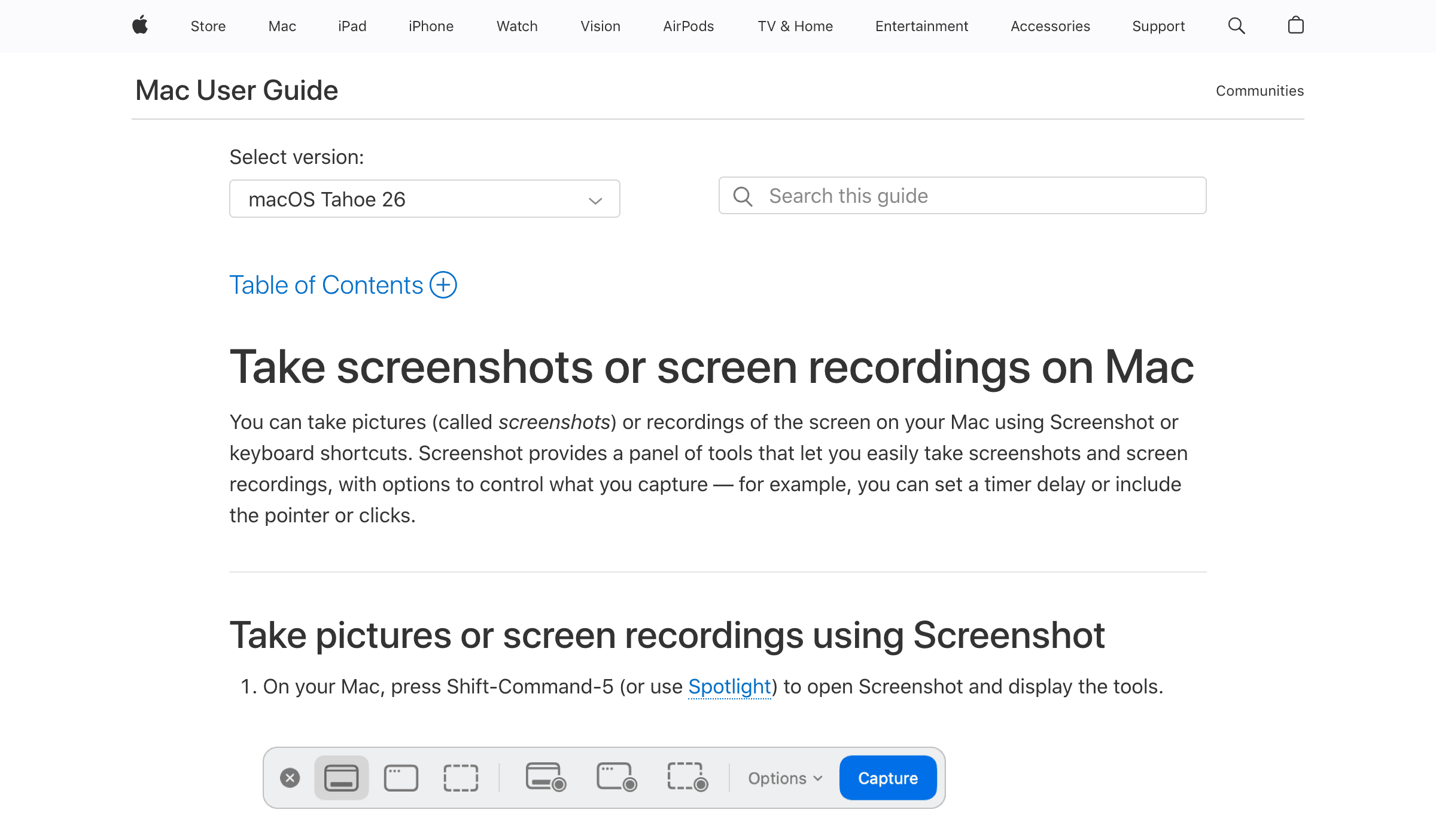Select the Capture Selected Window tool
This screenshot has height=840, width=1436.
click(401, 778)
